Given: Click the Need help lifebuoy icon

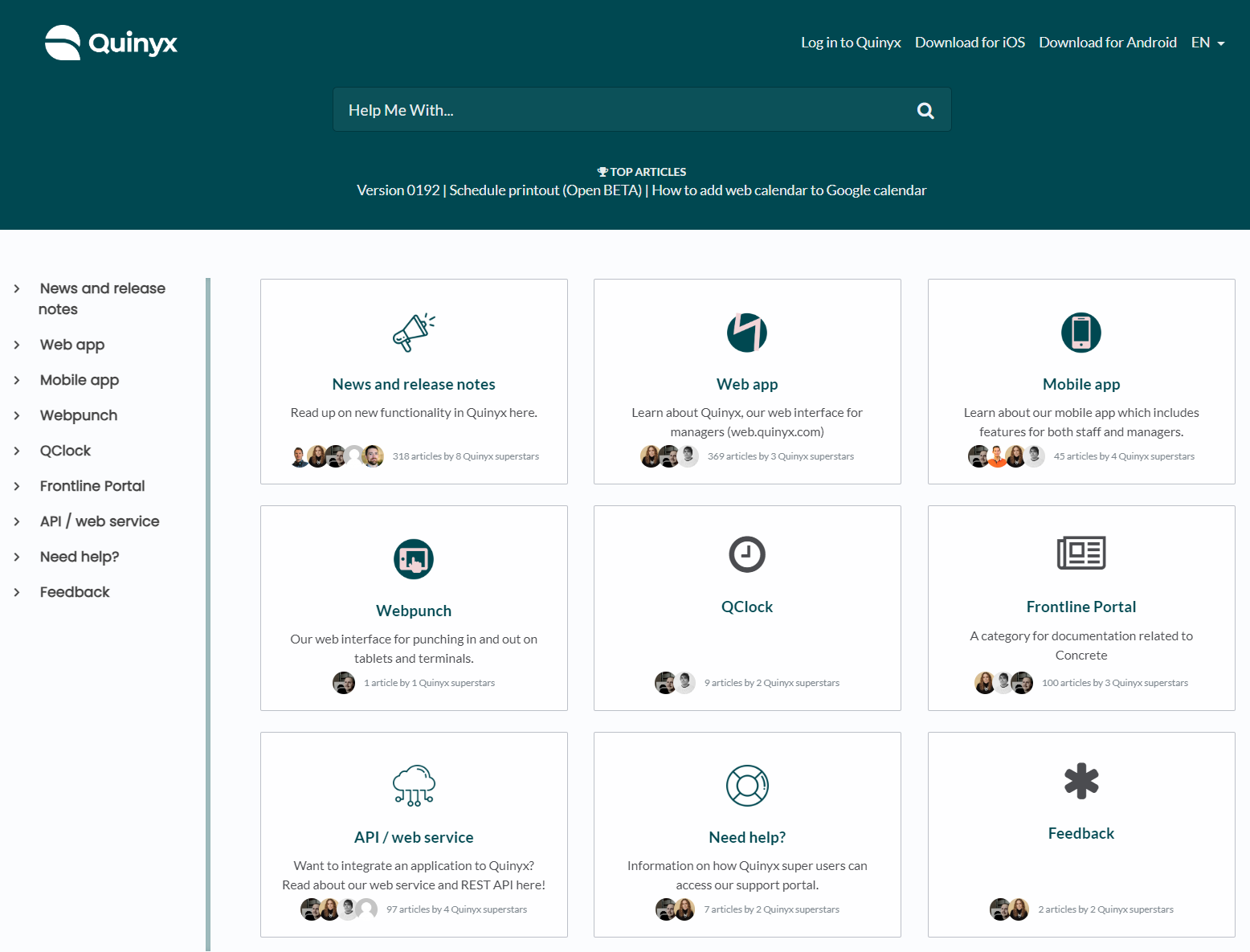Looking at the screenshot, I should tap(747, 786).
